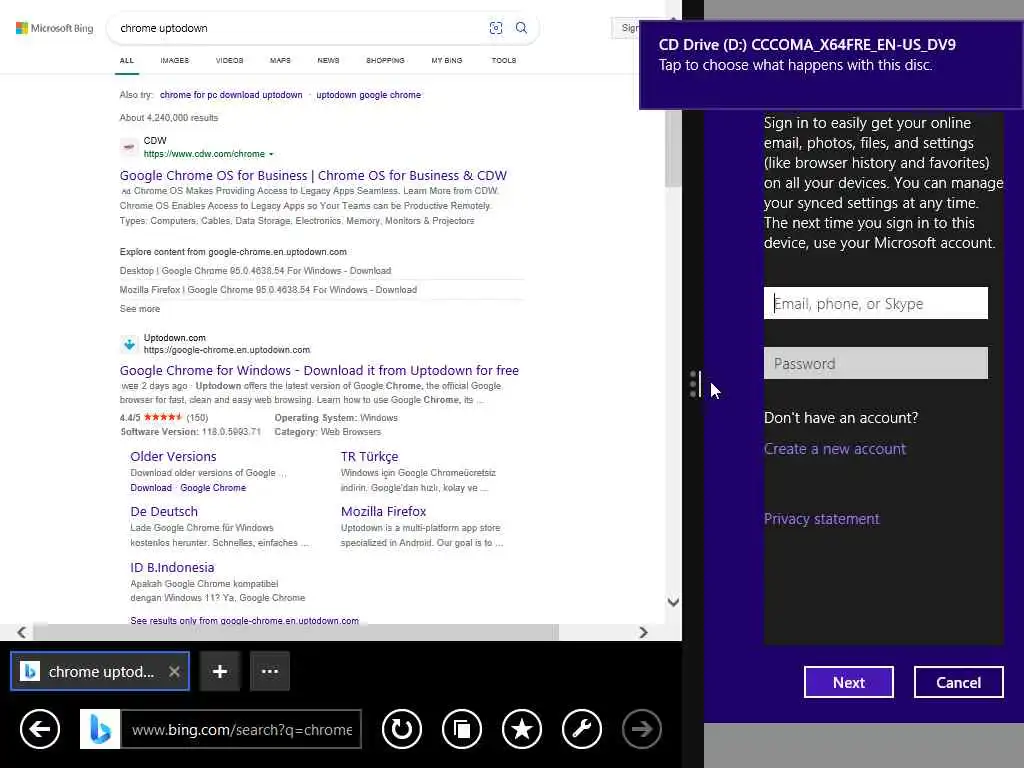Open the VIDEOS search tab
This screenshot has width=1024, height=768.
point(229,60)
